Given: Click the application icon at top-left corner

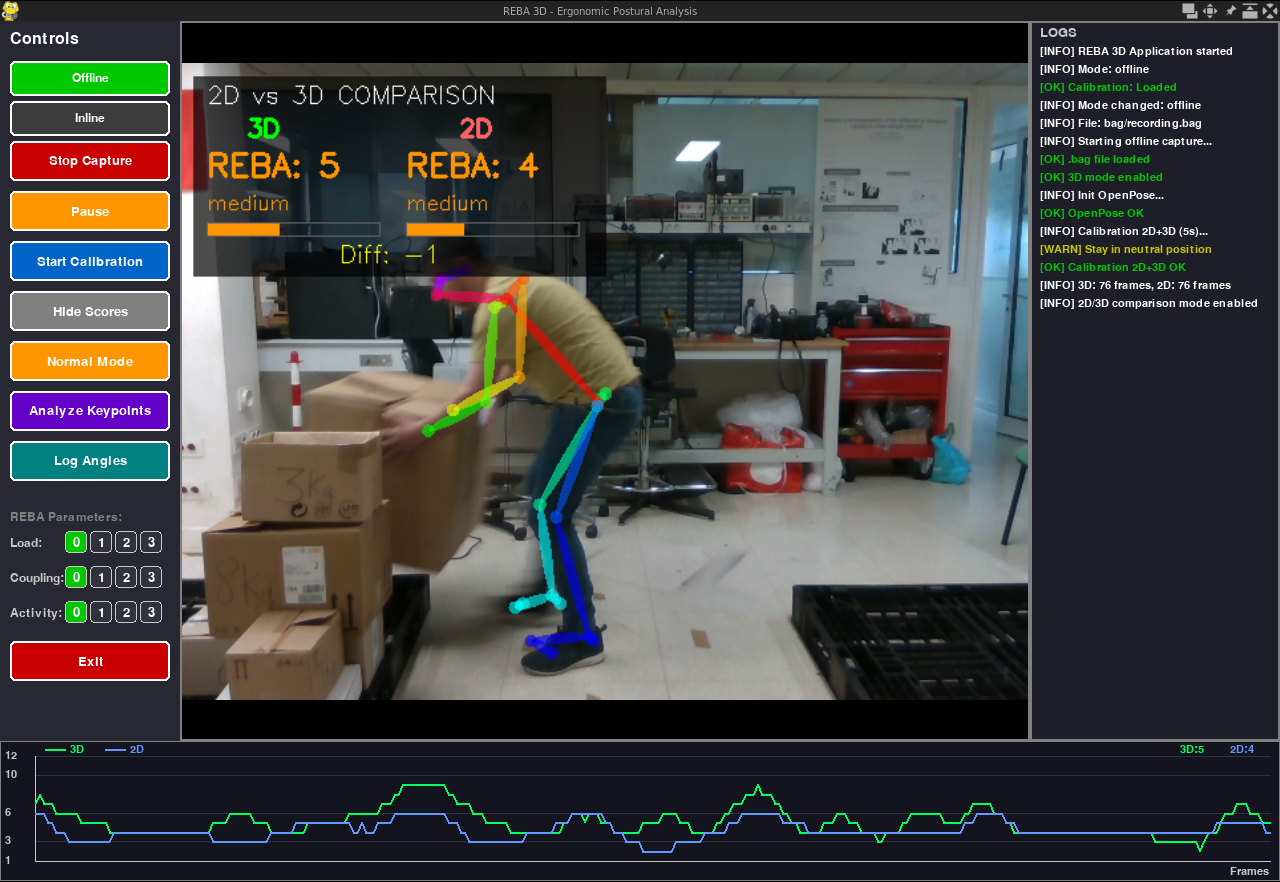Looking at the screenshot, I should 10,10.
